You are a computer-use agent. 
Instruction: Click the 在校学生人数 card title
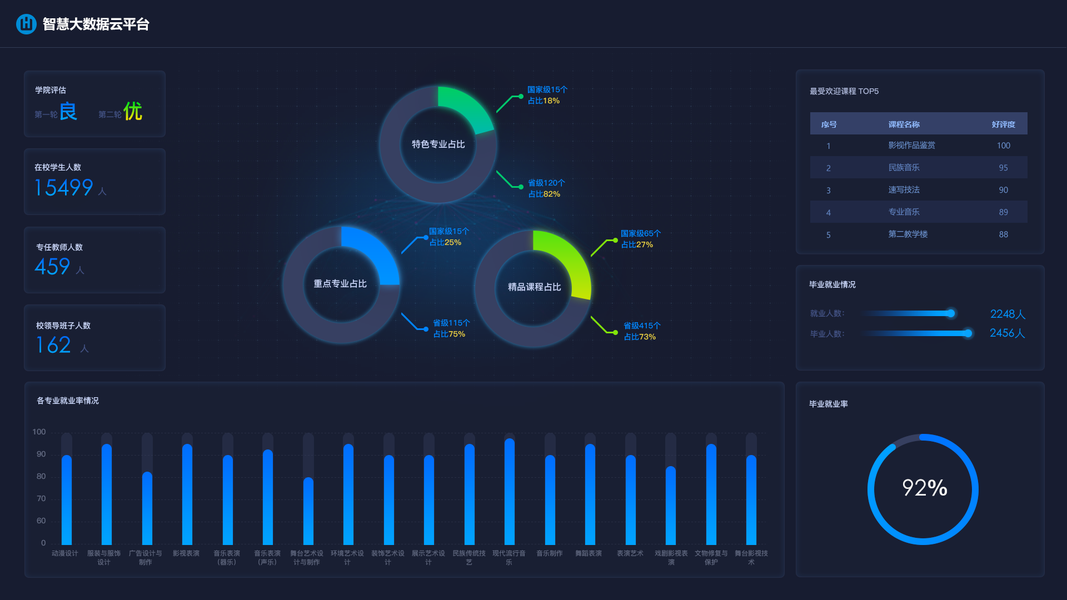58,167
